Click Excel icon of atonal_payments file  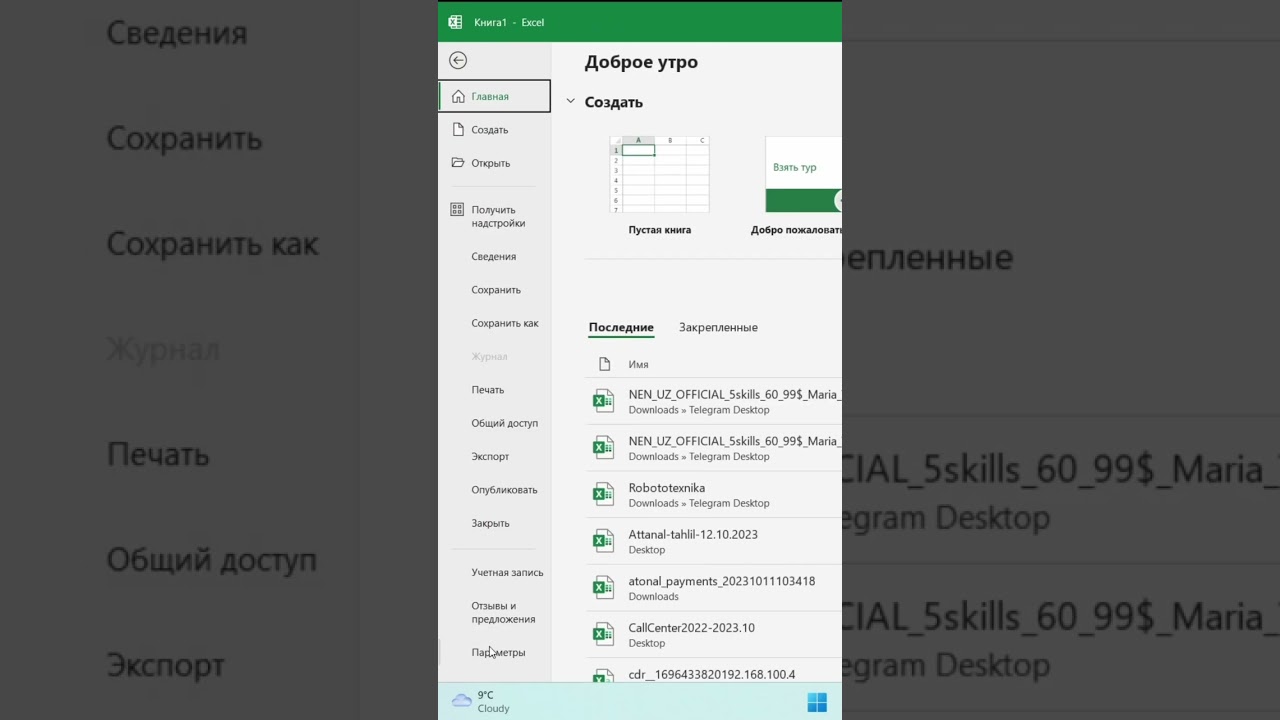pos(603,588)
